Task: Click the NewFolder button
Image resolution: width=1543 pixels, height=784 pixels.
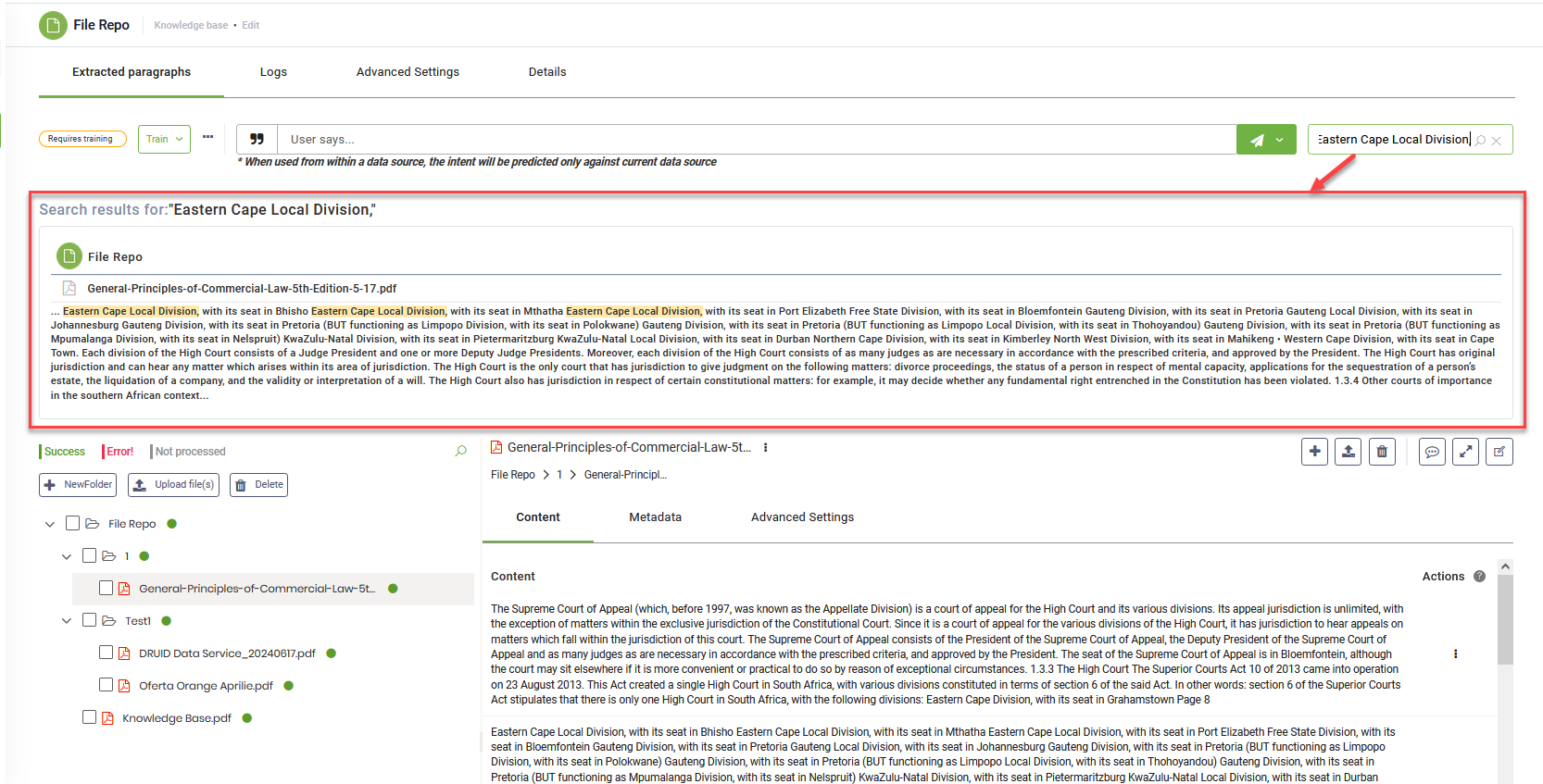Action: (77, 485)
